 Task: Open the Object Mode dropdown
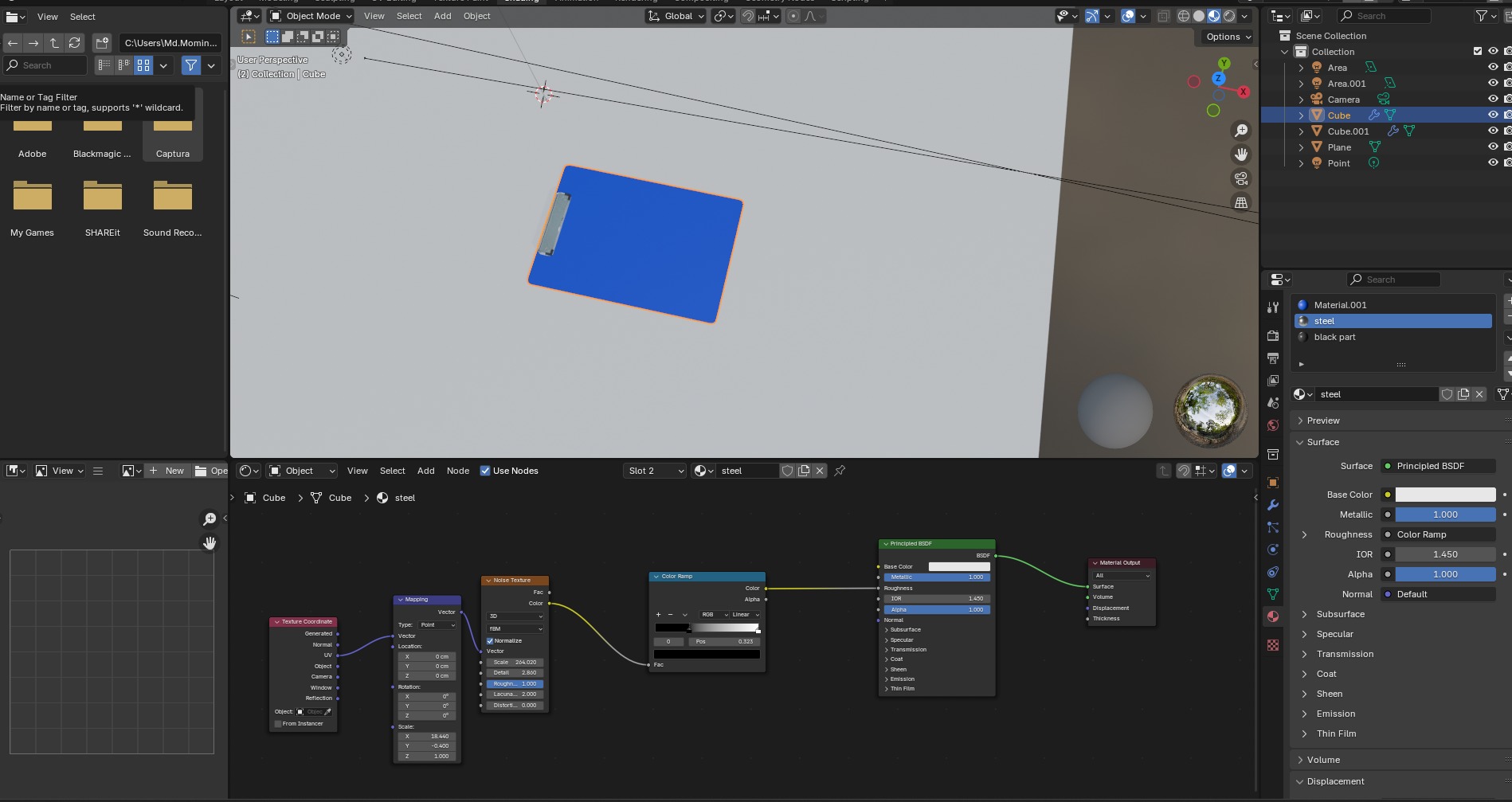pyautogui.click(x=311, y=16)
